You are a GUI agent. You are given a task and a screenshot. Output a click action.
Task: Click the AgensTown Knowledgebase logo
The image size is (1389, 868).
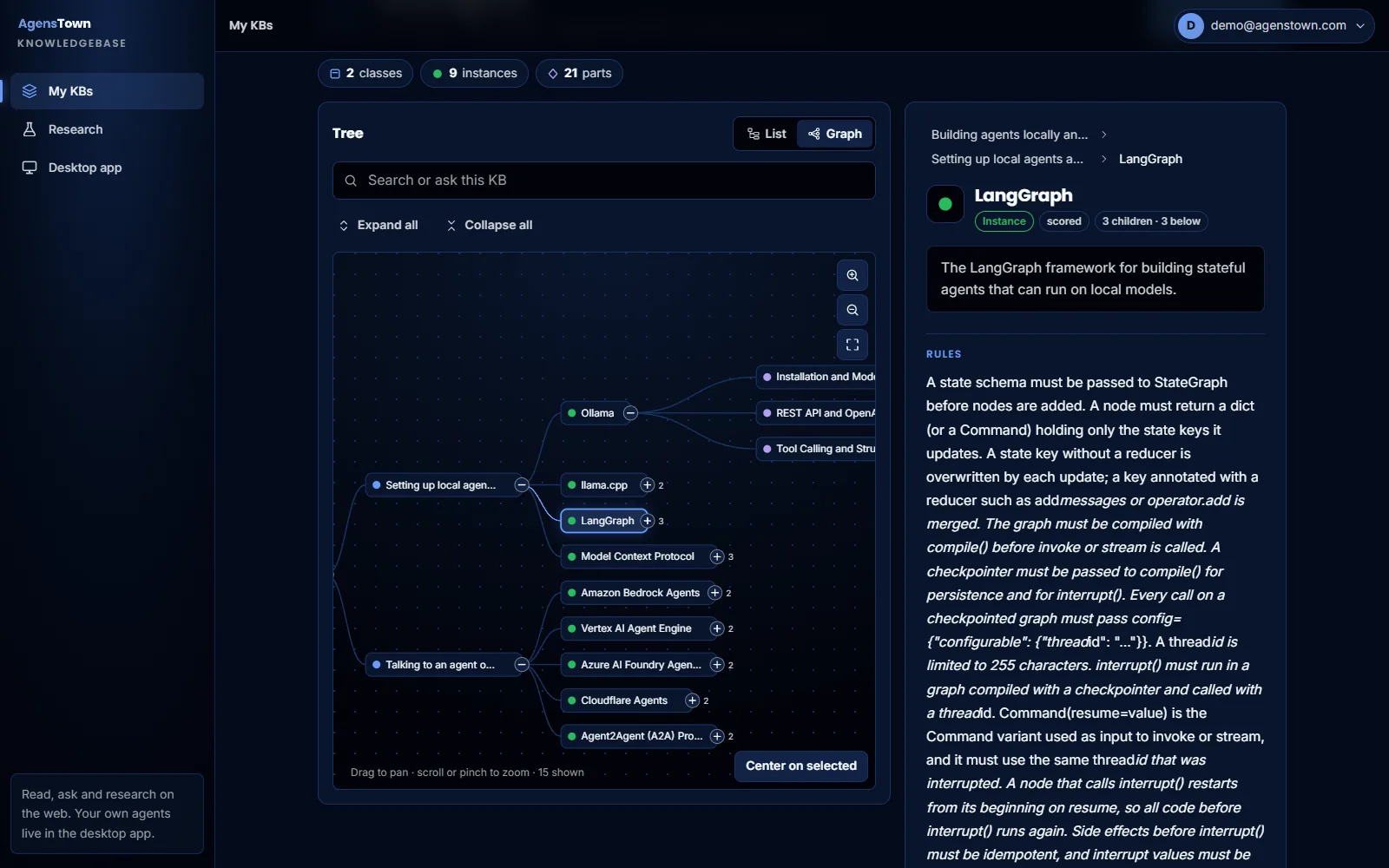(72, 32)
